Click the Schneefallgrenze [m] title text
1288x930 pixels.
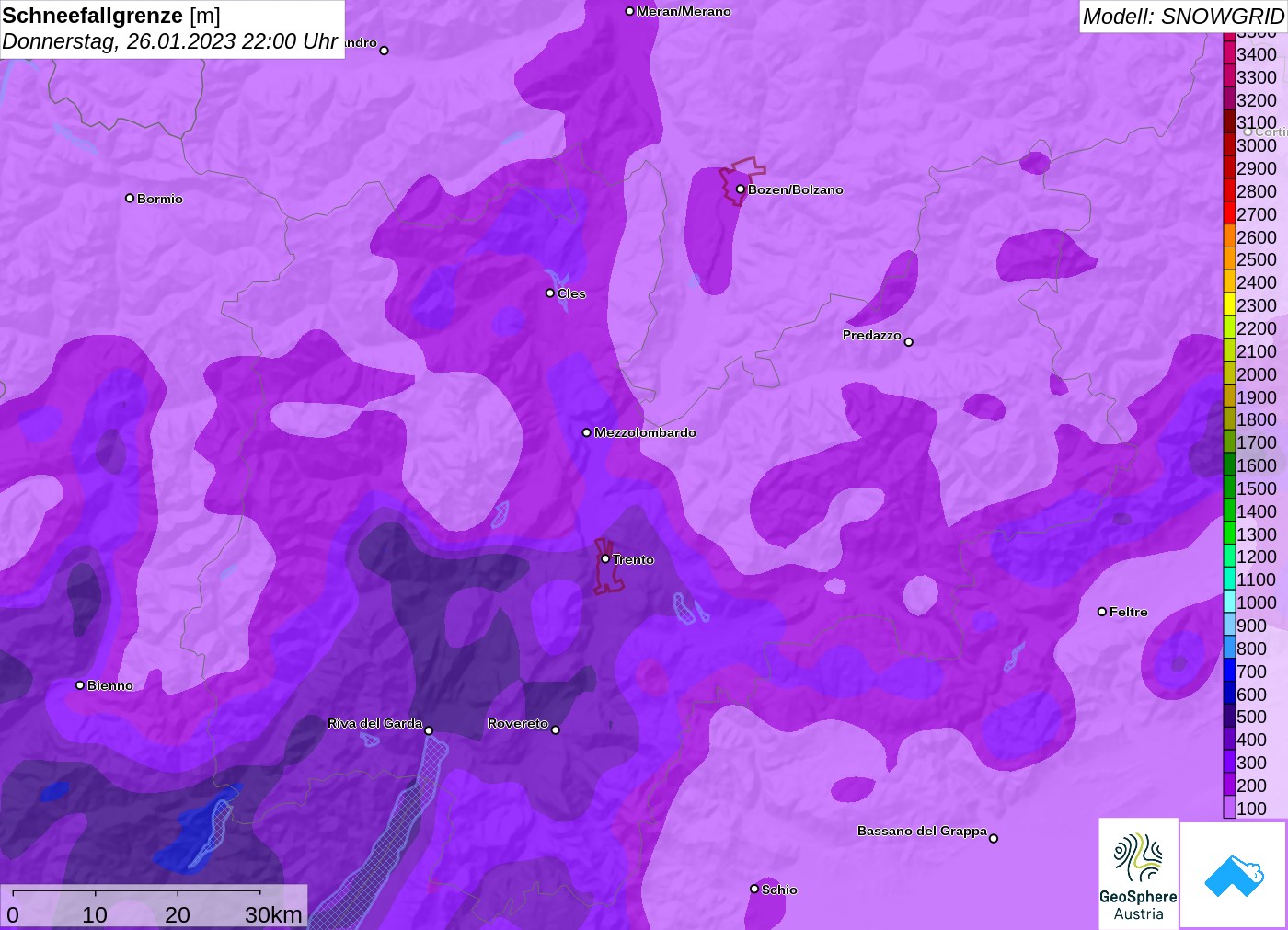[111, 16]
